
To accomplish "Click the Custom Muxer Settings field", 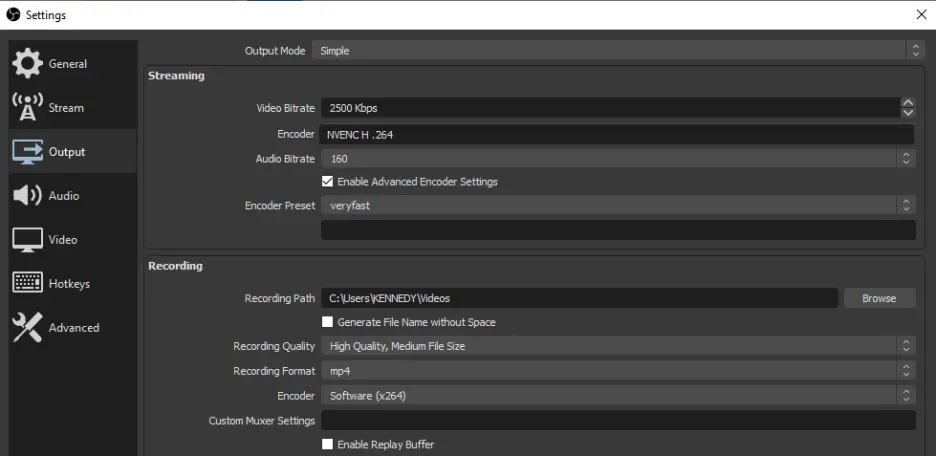I will click(618, 420).
